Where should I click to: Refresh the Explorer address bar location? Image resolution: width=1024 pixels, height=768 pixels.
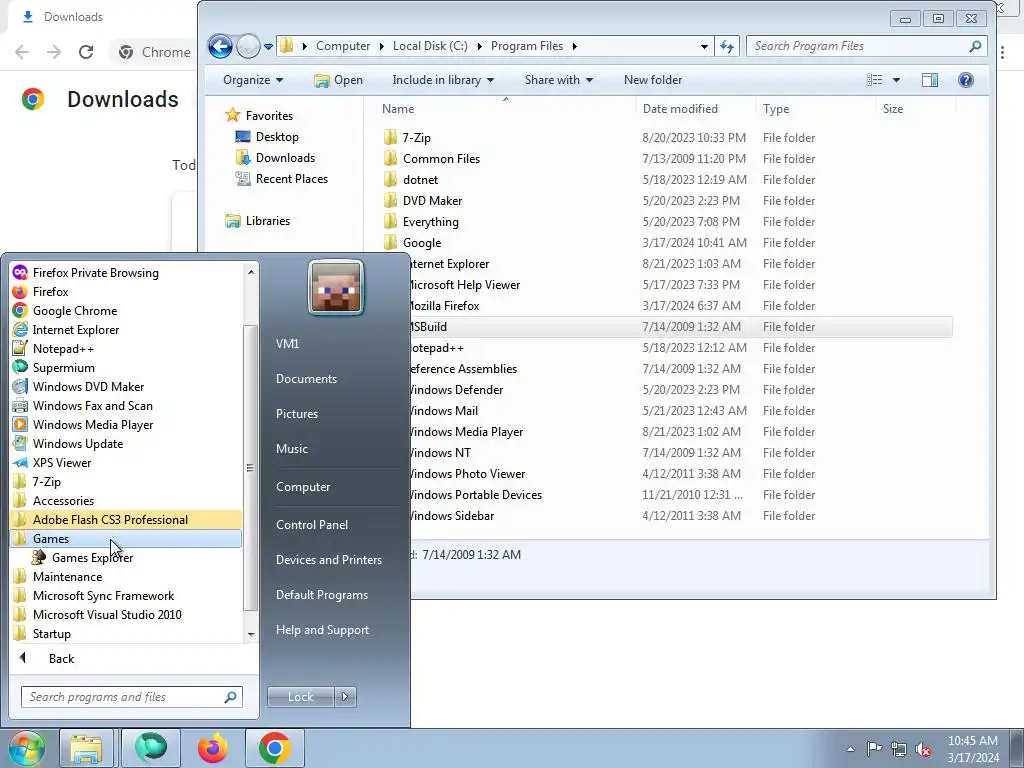pos(727,46)
